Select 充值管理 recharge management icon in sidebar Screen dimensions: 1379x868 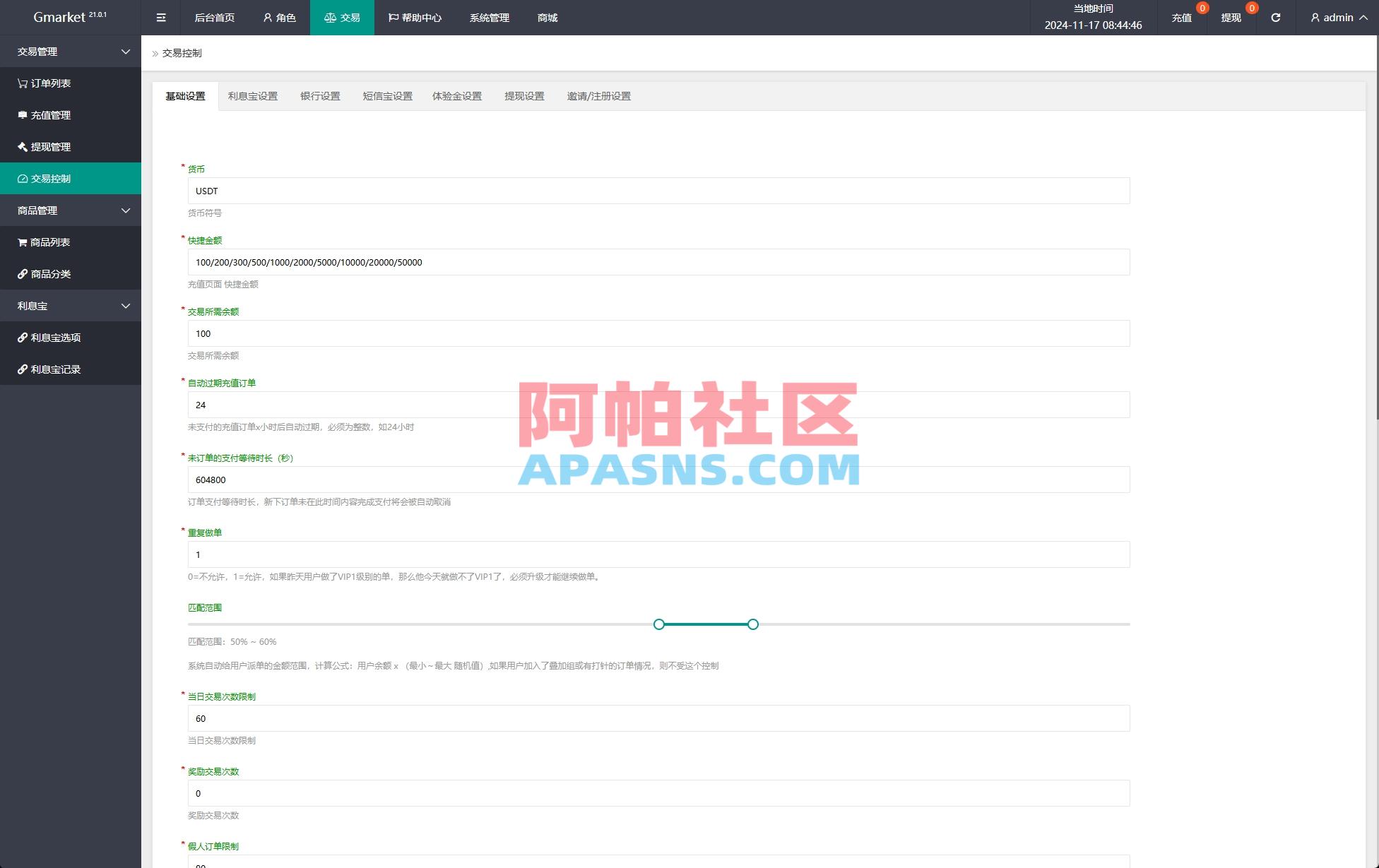[x=22, y=115]
